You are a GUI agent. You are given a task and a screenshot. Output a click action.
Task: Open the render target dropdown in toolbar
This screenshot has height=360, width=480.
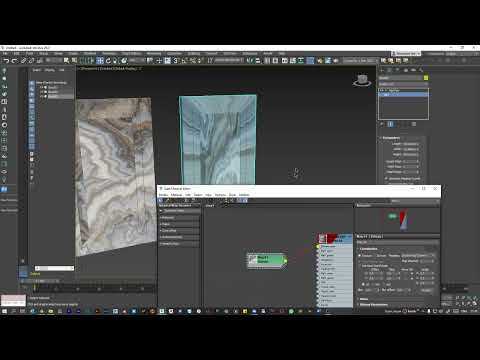[x=359, y=61]
